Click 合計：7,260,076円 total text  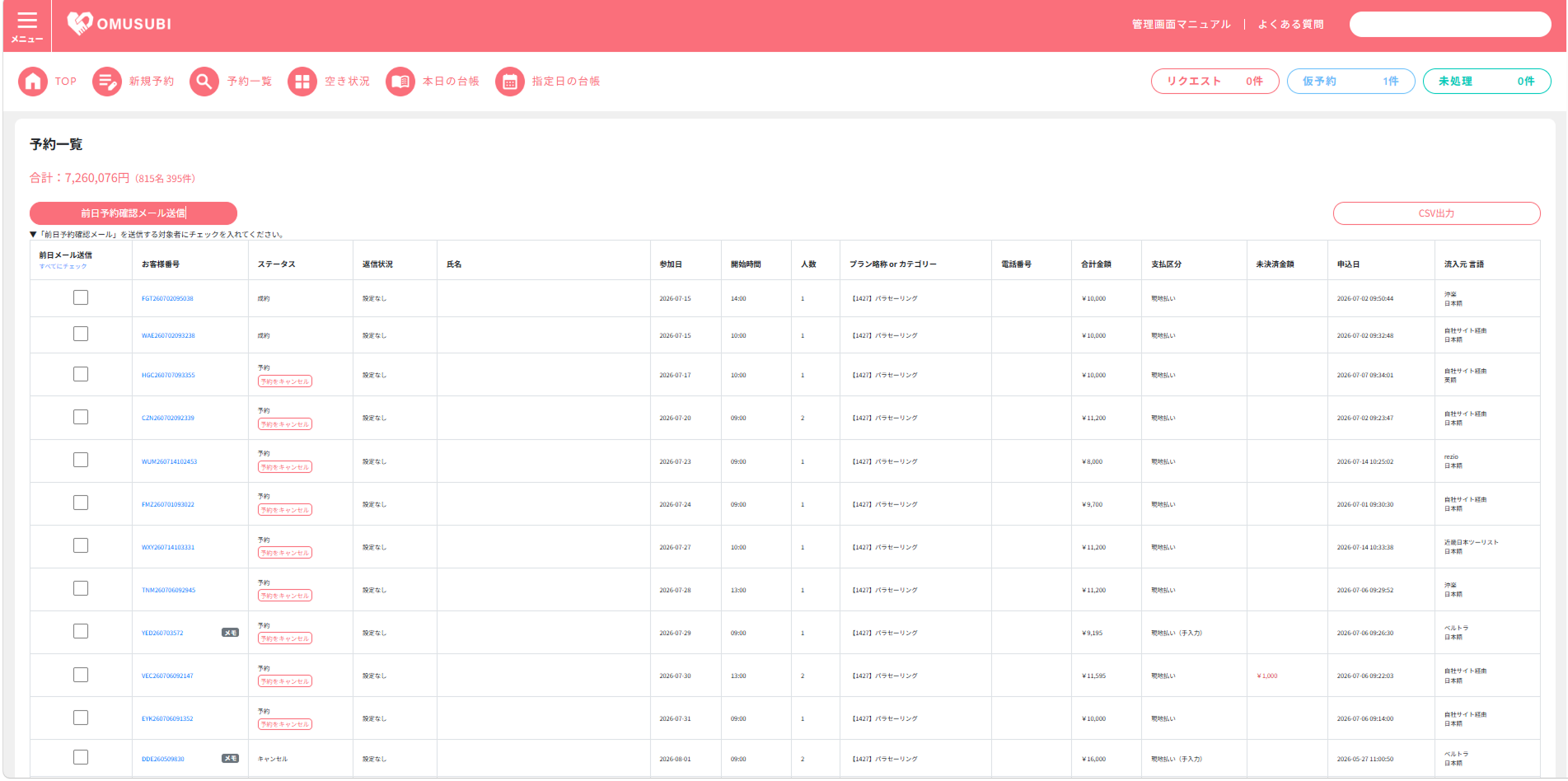(x=79, y=178)
